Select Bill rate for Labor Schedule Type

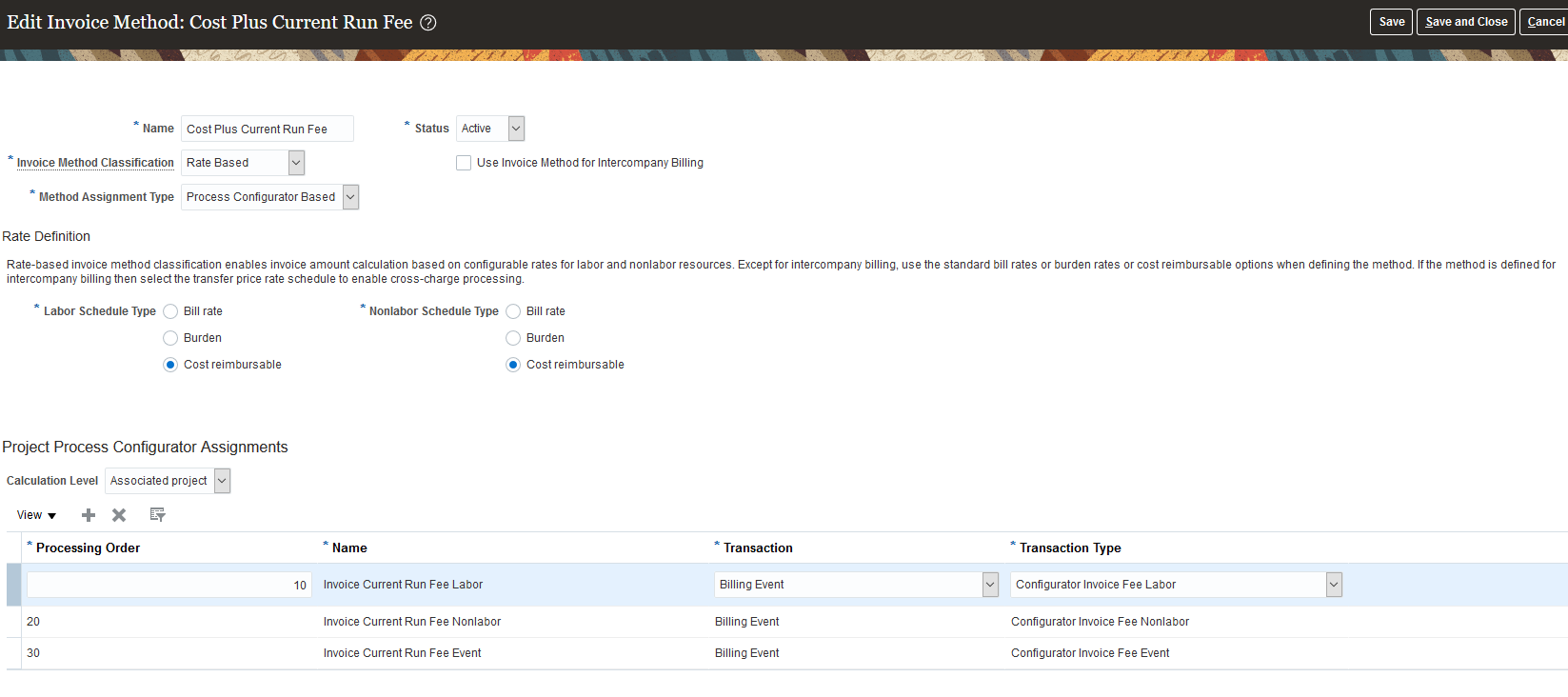(x=170, y=311)
